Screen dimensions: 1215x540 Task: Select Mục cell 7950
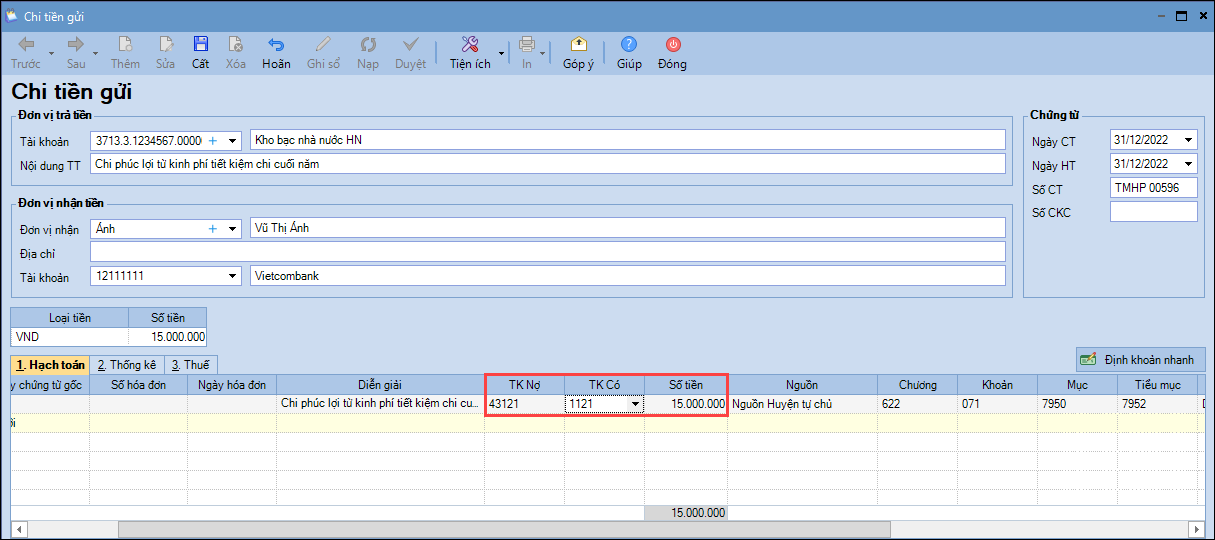1077,403
